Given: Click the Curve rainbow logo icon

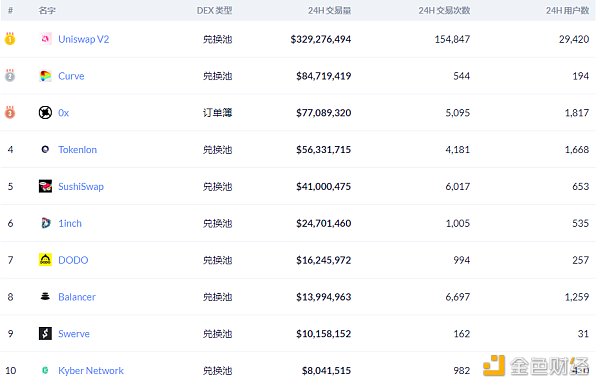Looking at the screenshot, I should point(46,76).
